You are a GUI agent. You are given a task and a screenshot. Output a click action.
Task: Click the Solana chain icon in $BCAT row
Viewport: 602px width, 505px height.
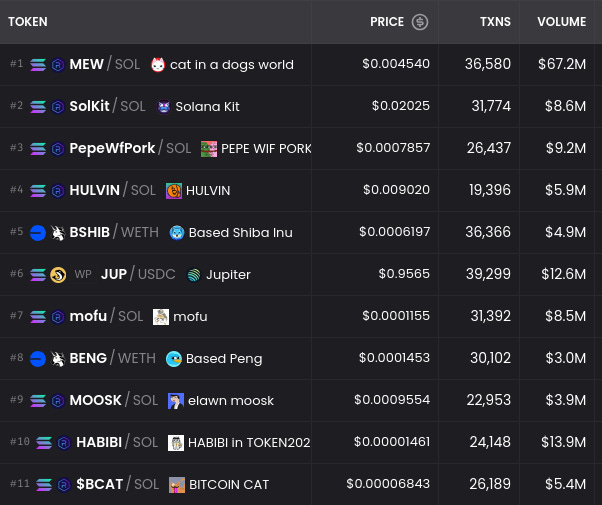point(44,485)
